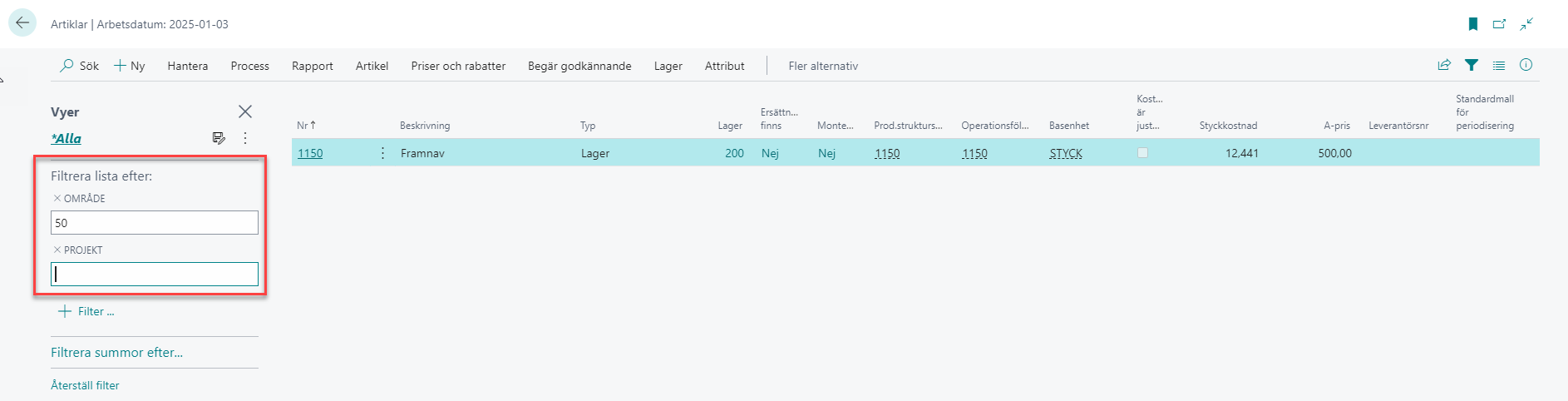
Task: Open view options beside Alla
Action: [x=245, y=138]
